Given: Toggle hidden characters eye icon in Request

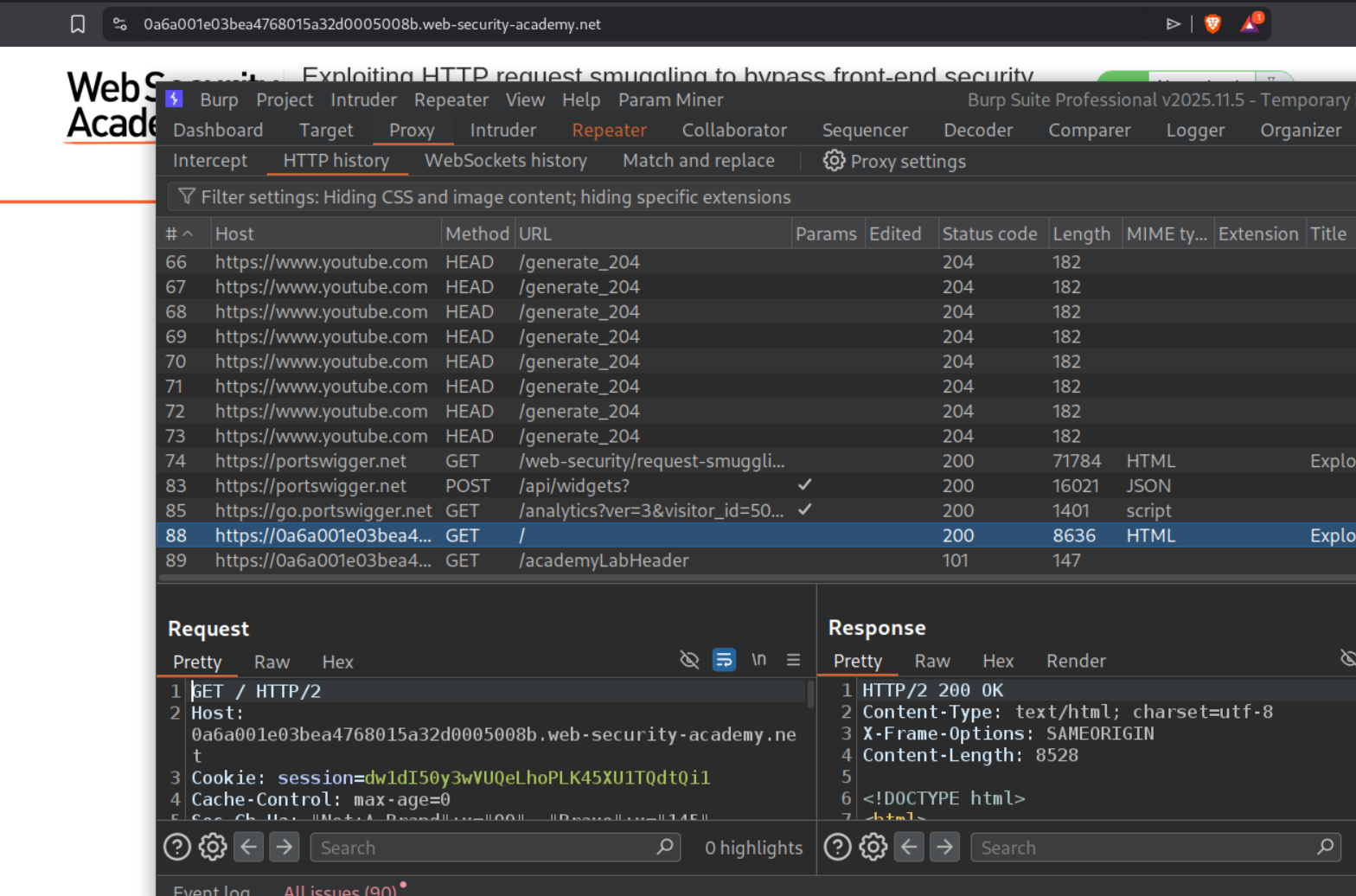Looking at the screenshot, I should click(689, 661).
